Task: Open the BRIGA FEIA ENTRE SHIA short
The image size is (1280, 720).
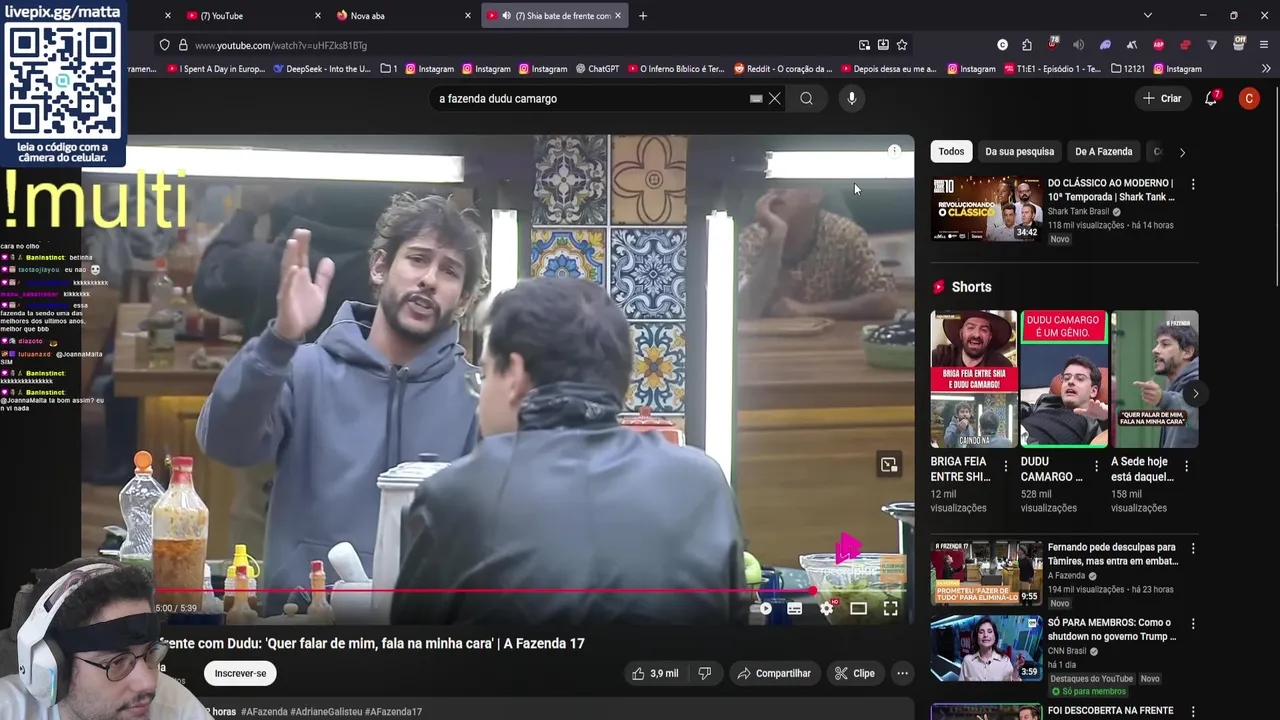Action: click(x=973, y=379)
